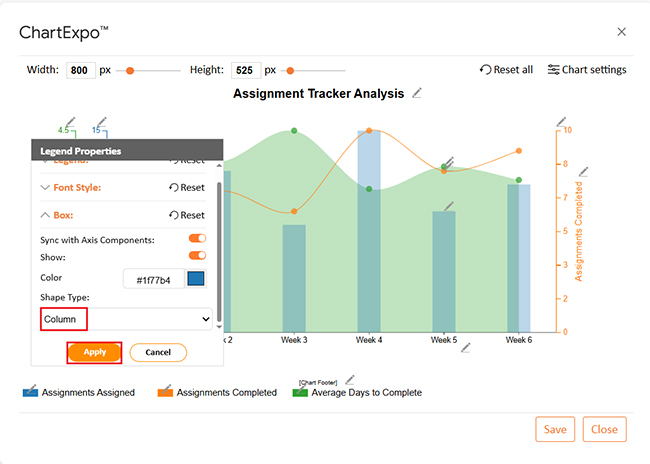Reset the Box settings
Viewport: 650px width, 464px height.
(x=186, y=214)
